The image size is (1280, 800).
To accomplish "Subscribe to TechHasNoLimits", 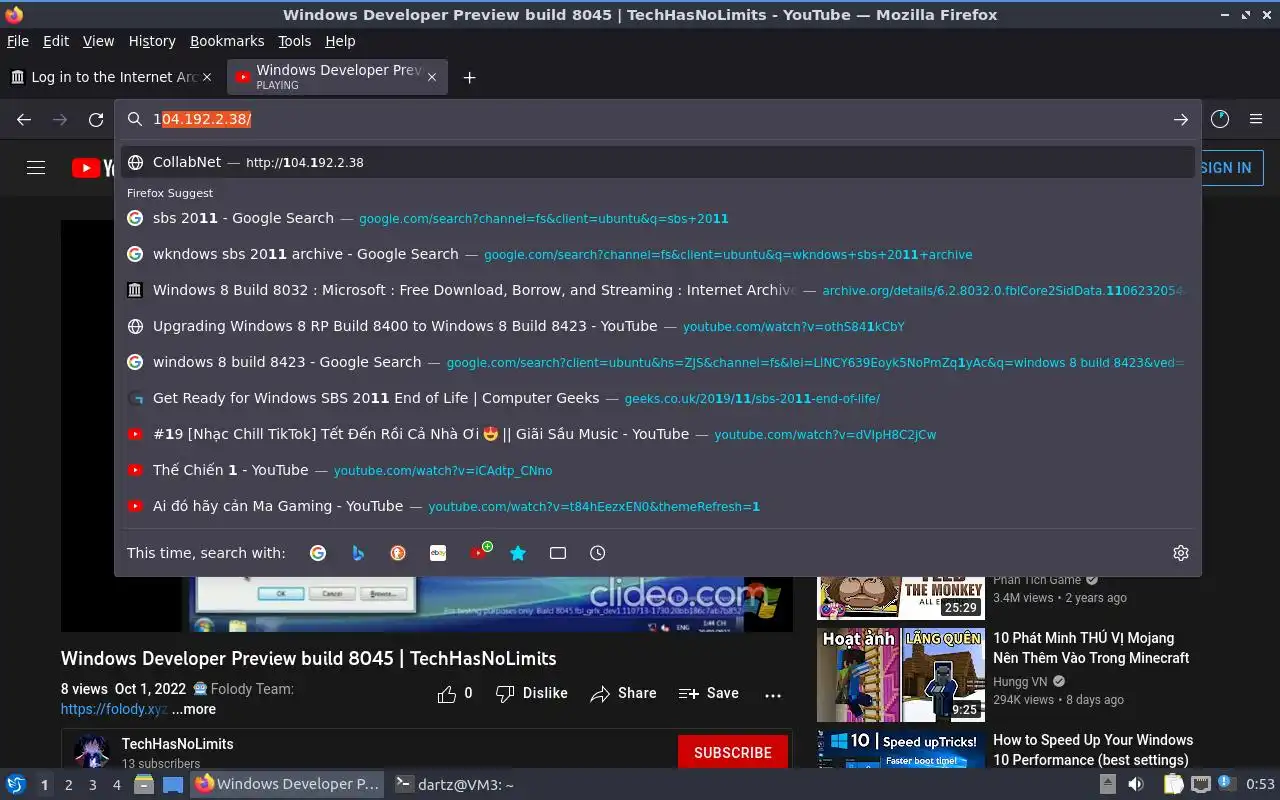I will click(733, 752).
